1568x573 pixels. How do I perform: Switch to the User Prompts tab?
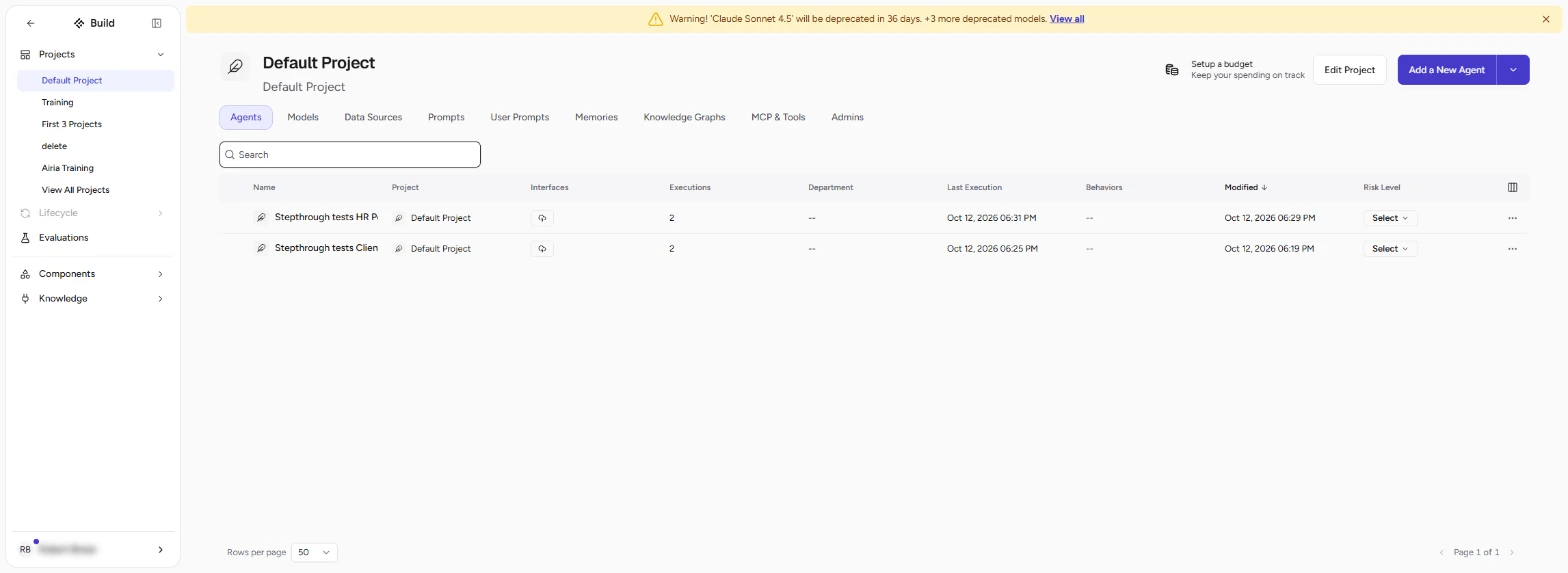[520, 117]
